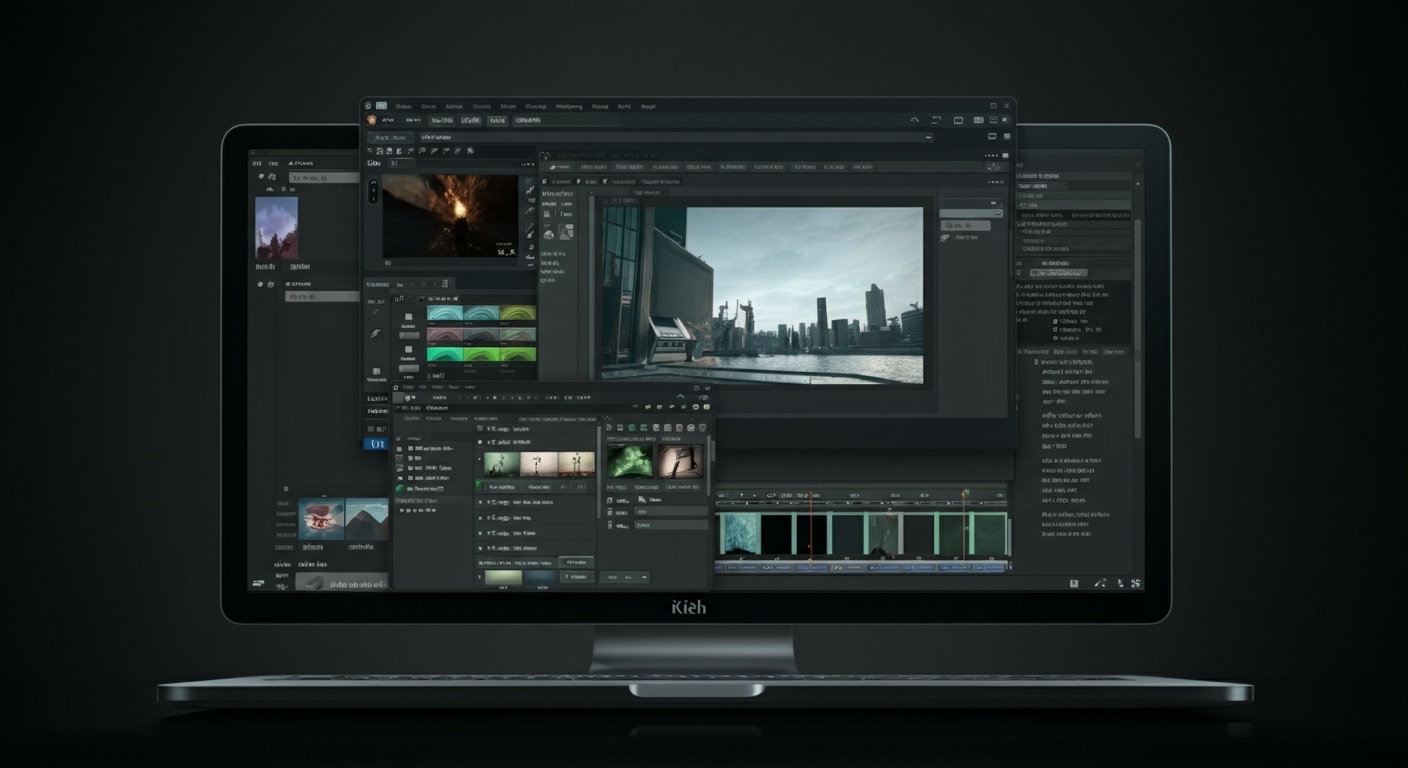Select the first teal clip in the timeline
Image resolution: width=1408 pixels, height=768 pixels.
742,533
